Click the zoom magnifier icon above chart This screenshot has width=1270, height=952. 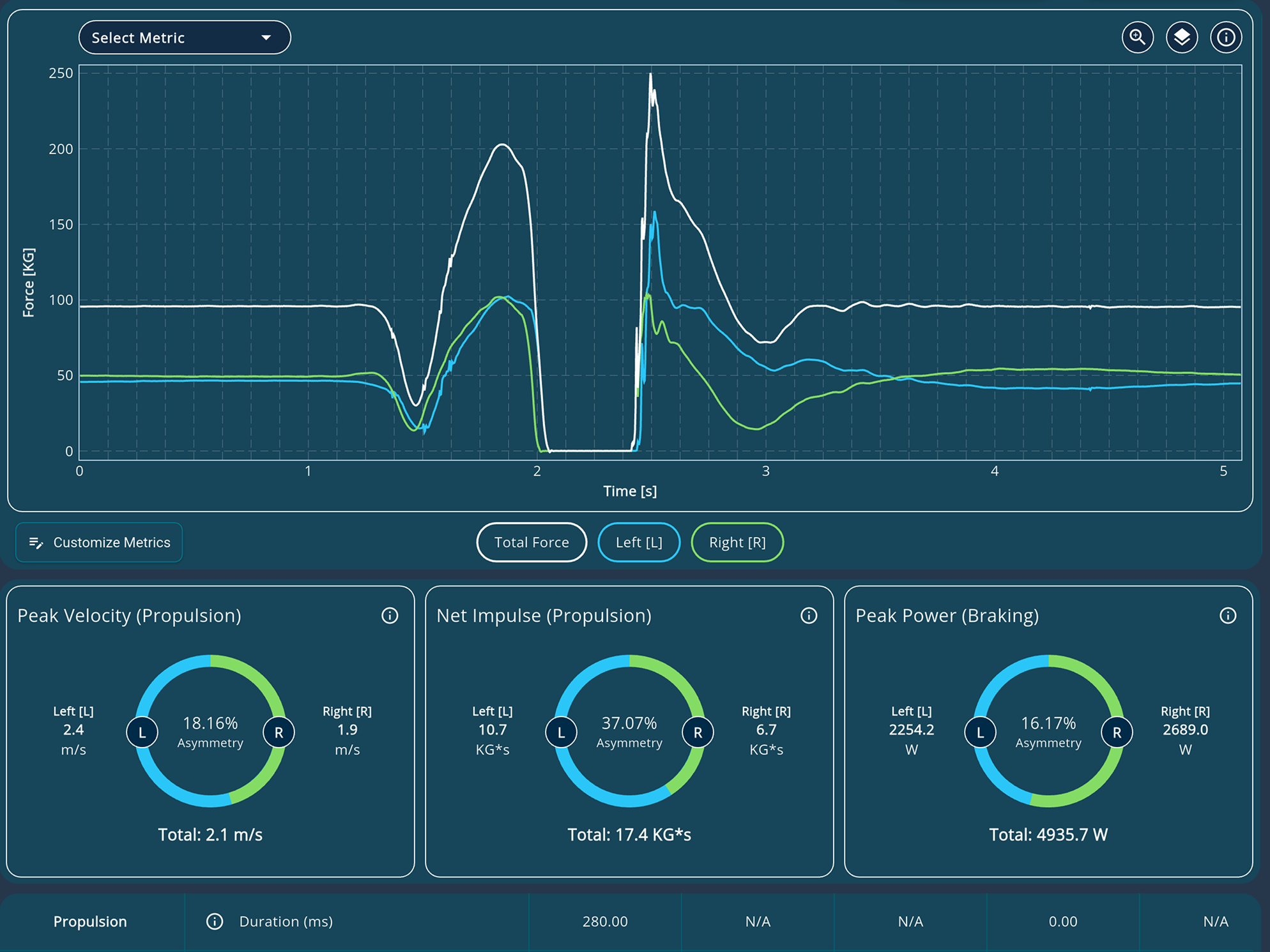(1138, 38)
